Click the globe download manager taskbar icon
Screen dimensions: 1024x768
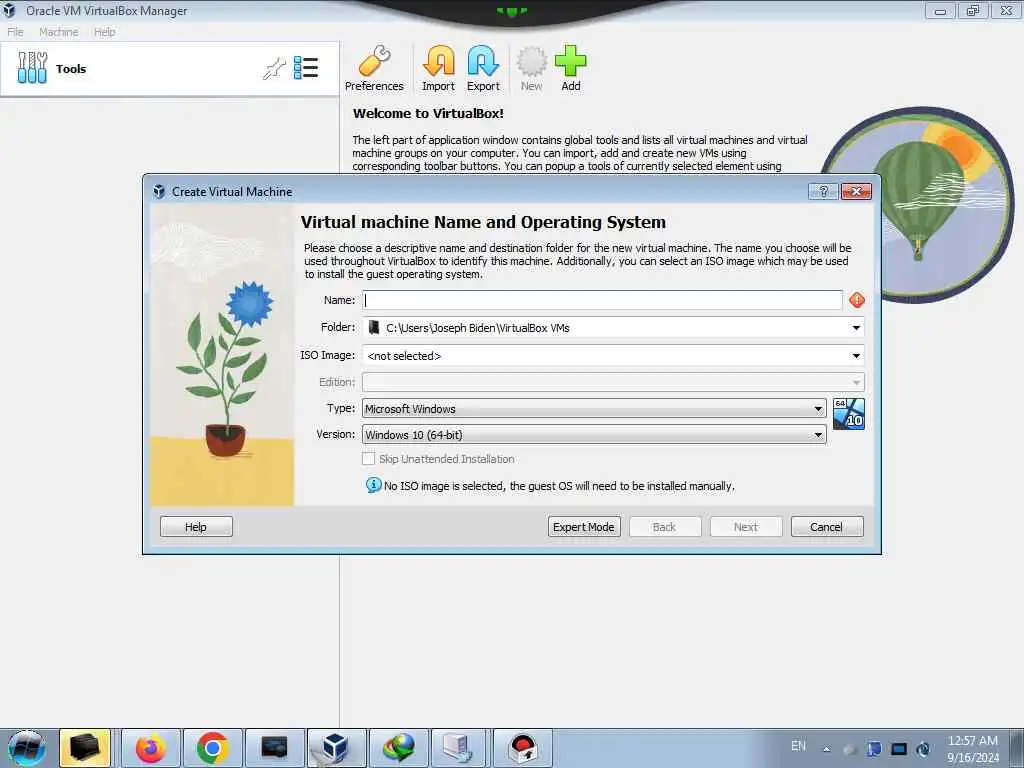[x=398, y=748]
